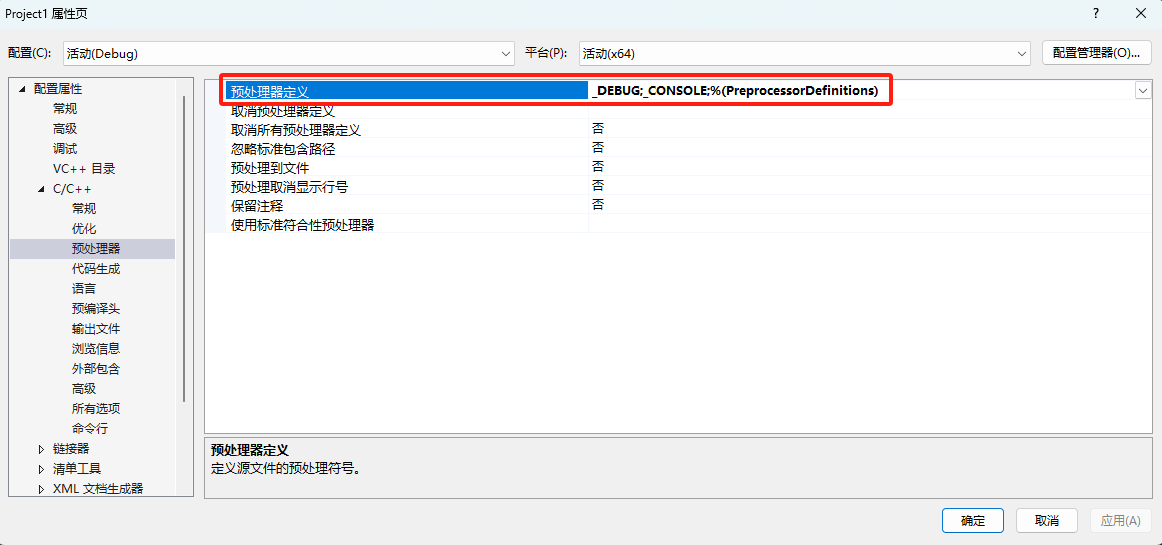Select the 命令行 tree item
This screenshot has height=545, width=1162.
tap(90, 429)
